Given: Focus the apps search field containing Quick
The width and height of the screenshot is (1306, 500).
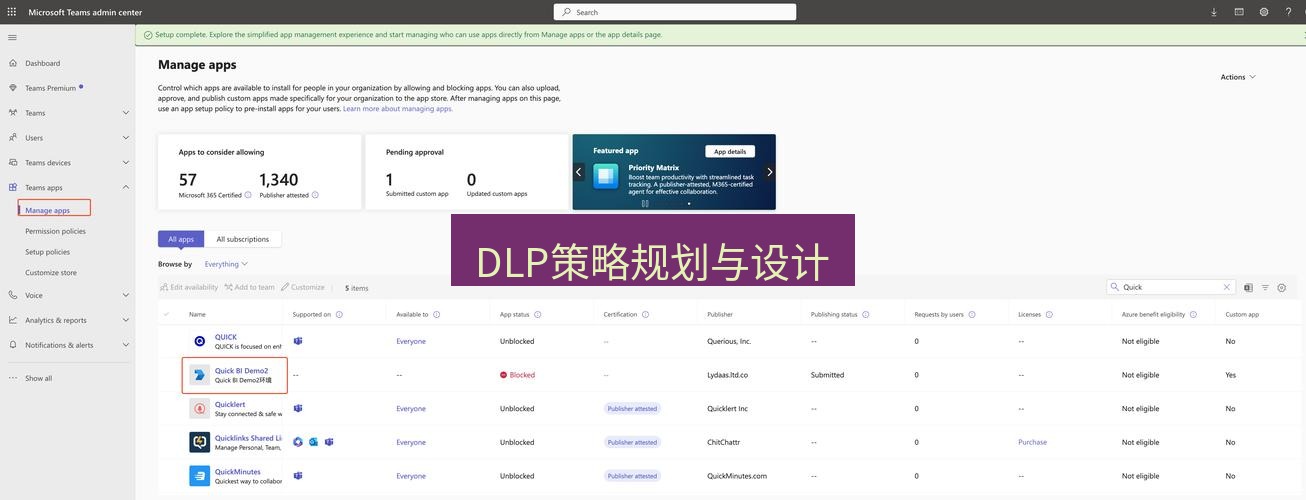Looking at the screenshot, I should [1171, 287].
